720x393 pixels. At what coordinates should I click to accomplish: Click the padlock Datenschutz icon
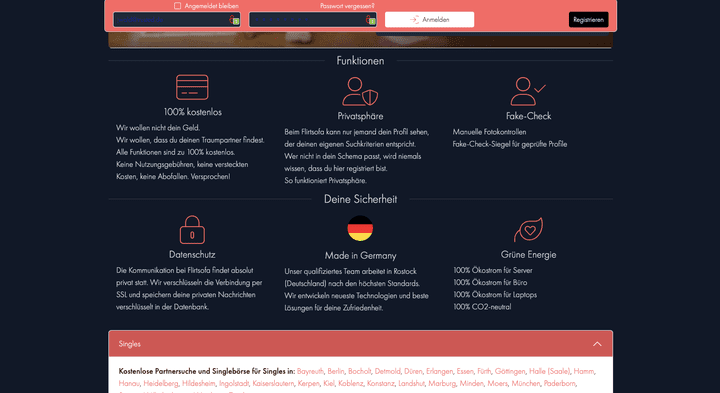[192, 230]
